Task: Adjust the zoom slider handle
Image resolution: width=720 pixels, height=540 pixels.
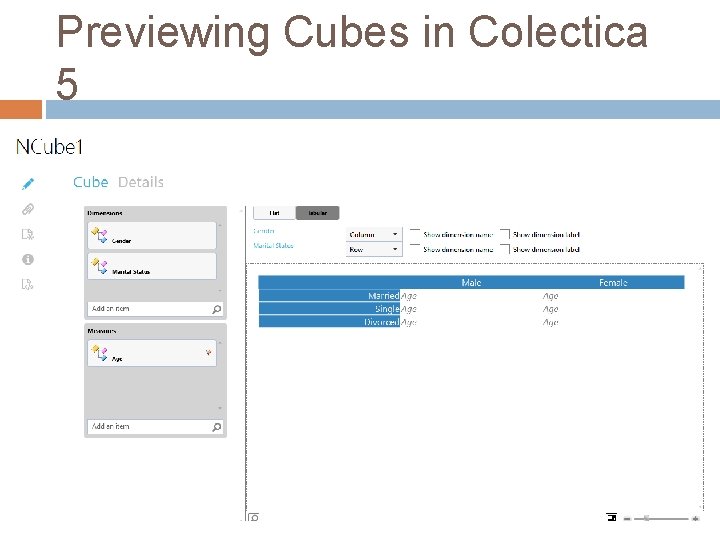Action: click(647, 518)
